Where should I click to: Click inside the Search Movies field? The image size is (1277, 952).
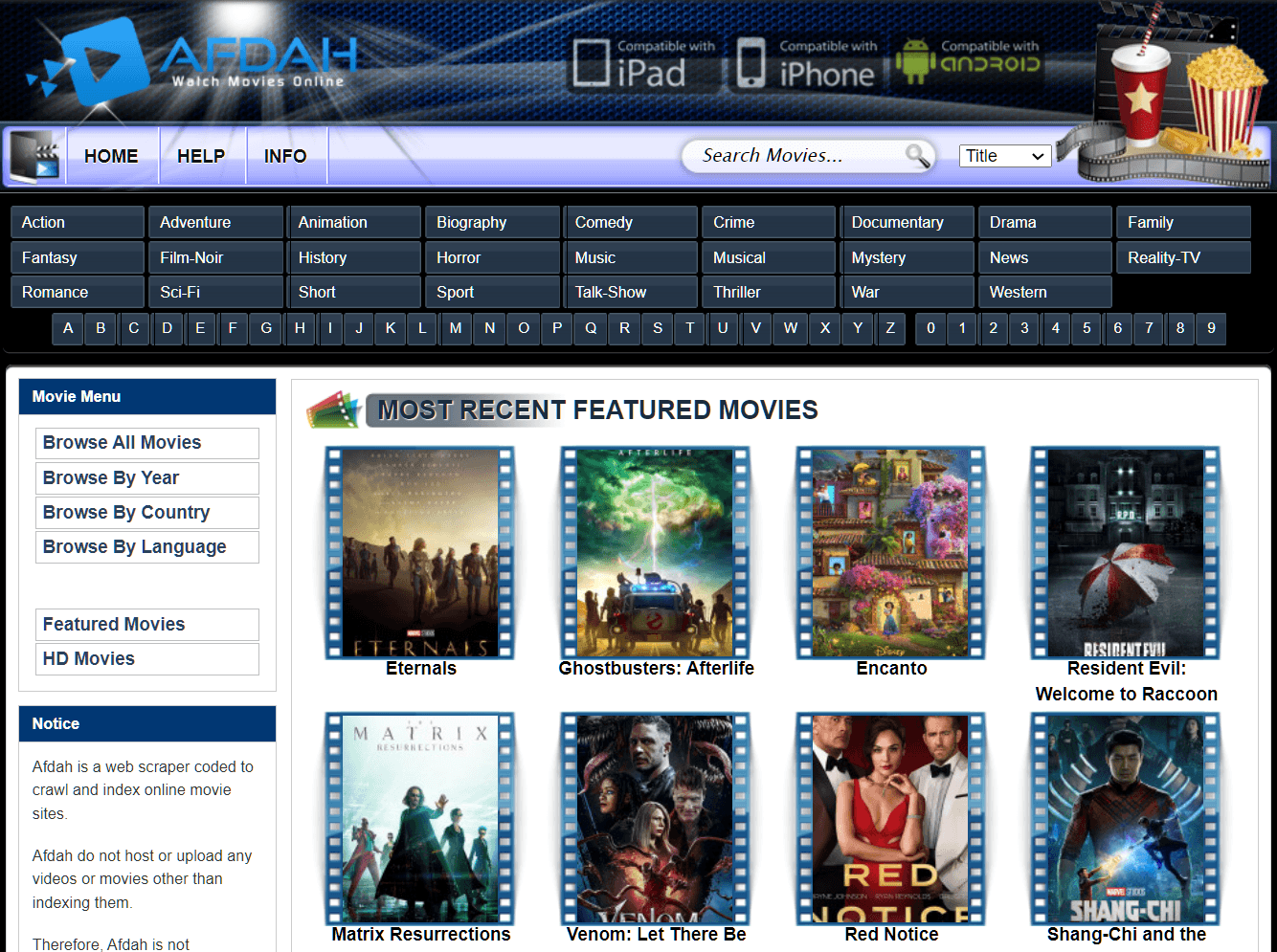point(799,155)
